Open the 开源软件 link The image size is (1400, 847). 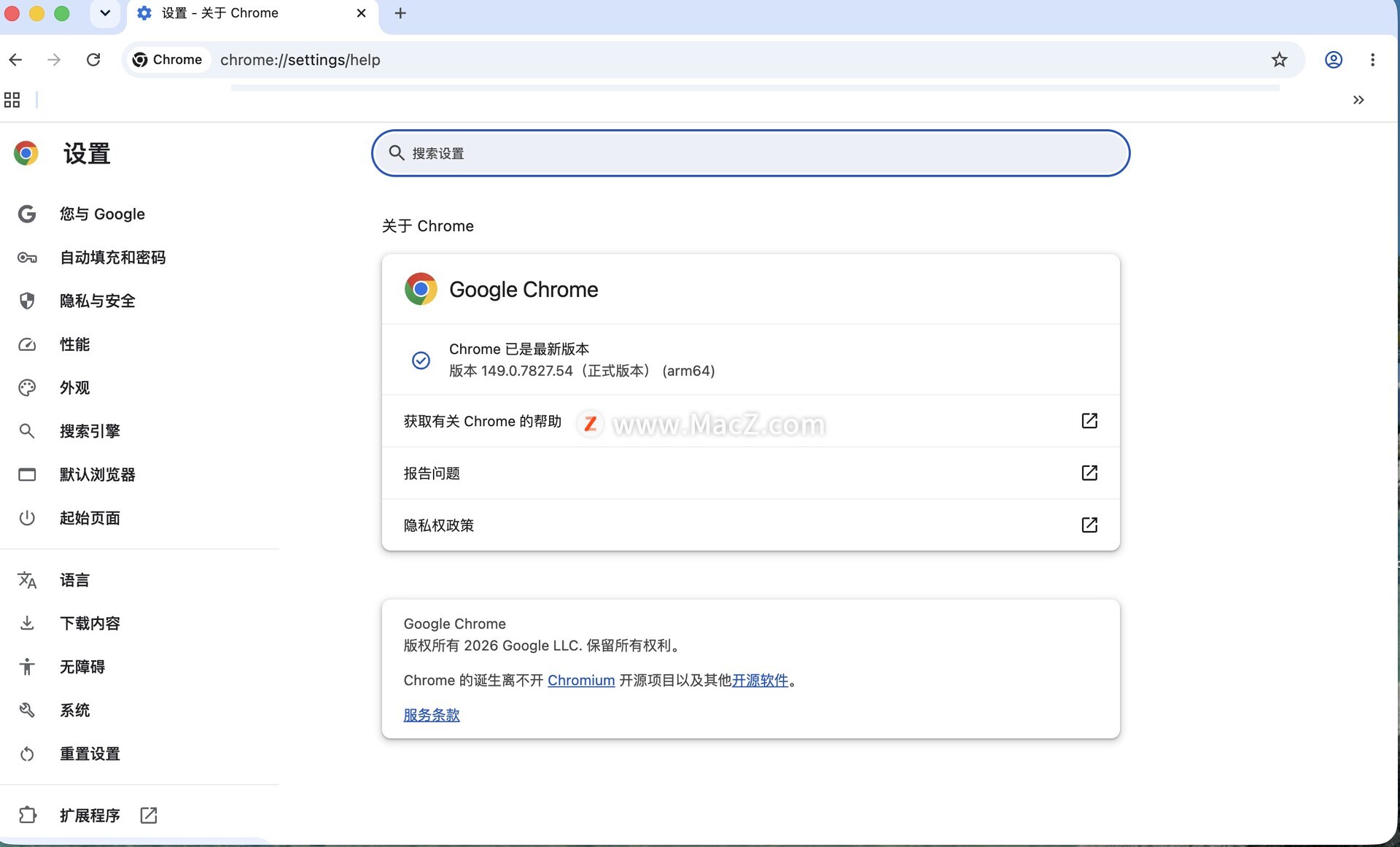click(x=760, y=680)
